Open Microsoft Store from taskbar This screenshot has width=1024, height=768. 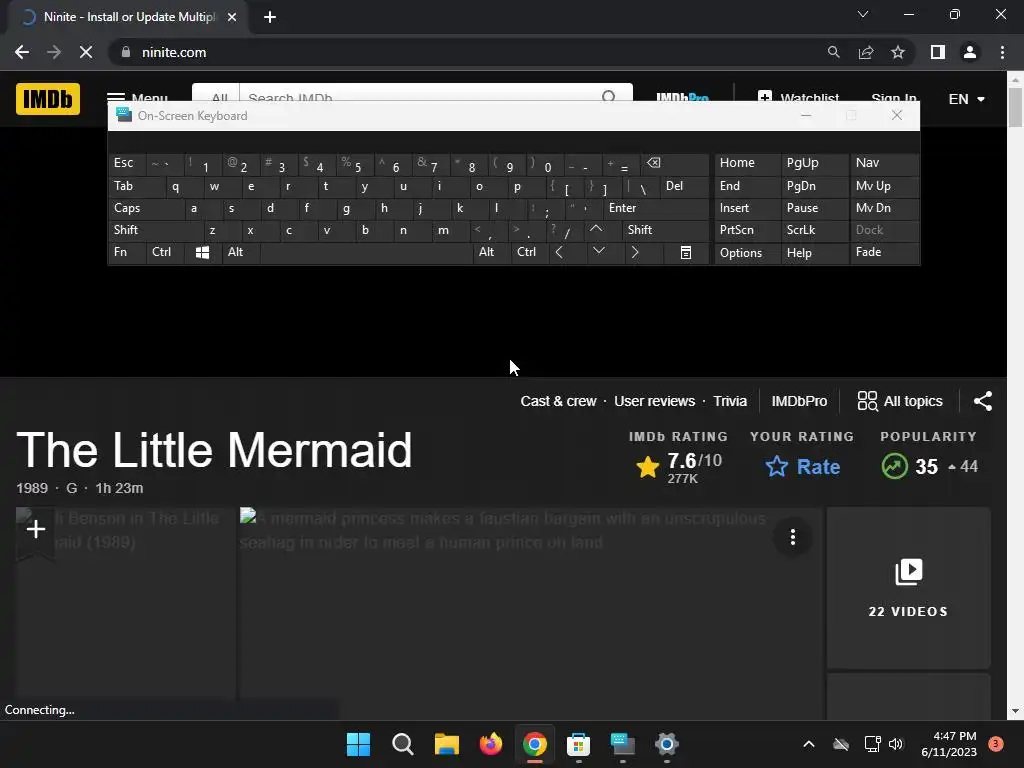coord(579,744)
